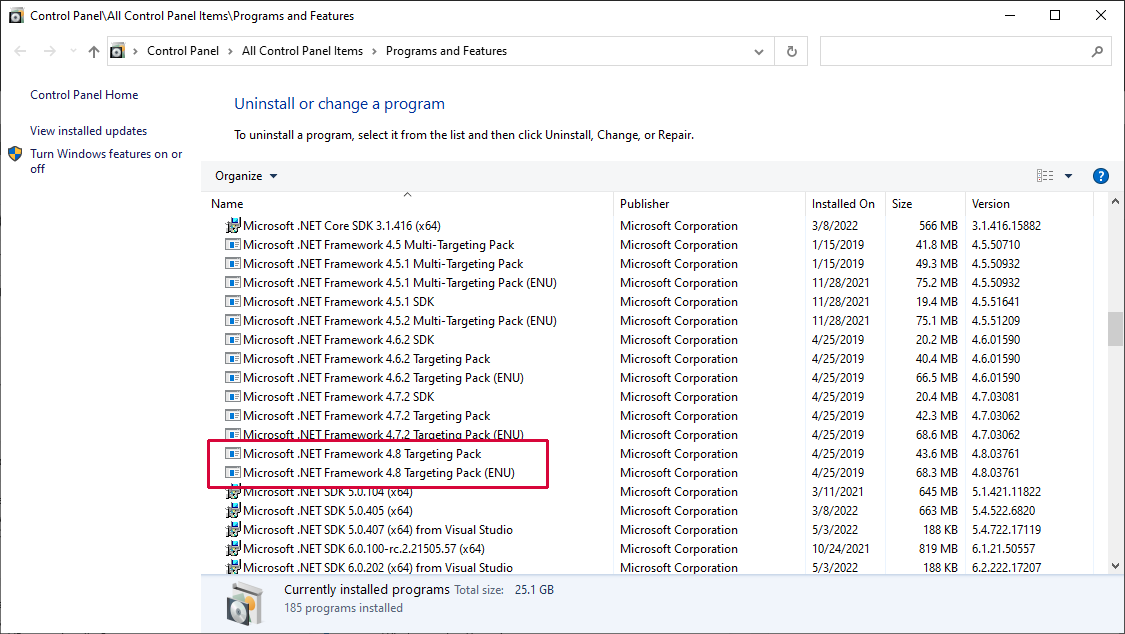1125x634 pixels.
Task: Click All Control Panel Items breadcrumb
Action: pyautogui.click(x=302, y=51)
